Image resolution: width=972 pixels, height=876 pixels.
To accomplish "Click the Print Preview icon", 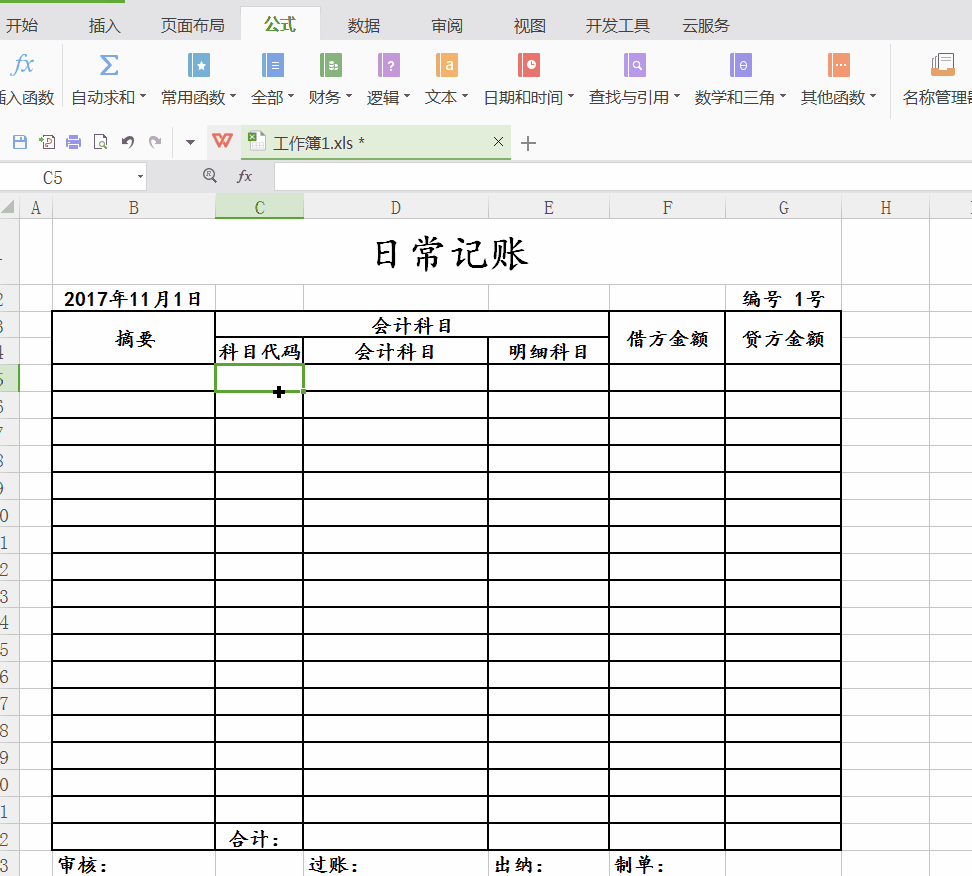I will (x=99, y=142).
